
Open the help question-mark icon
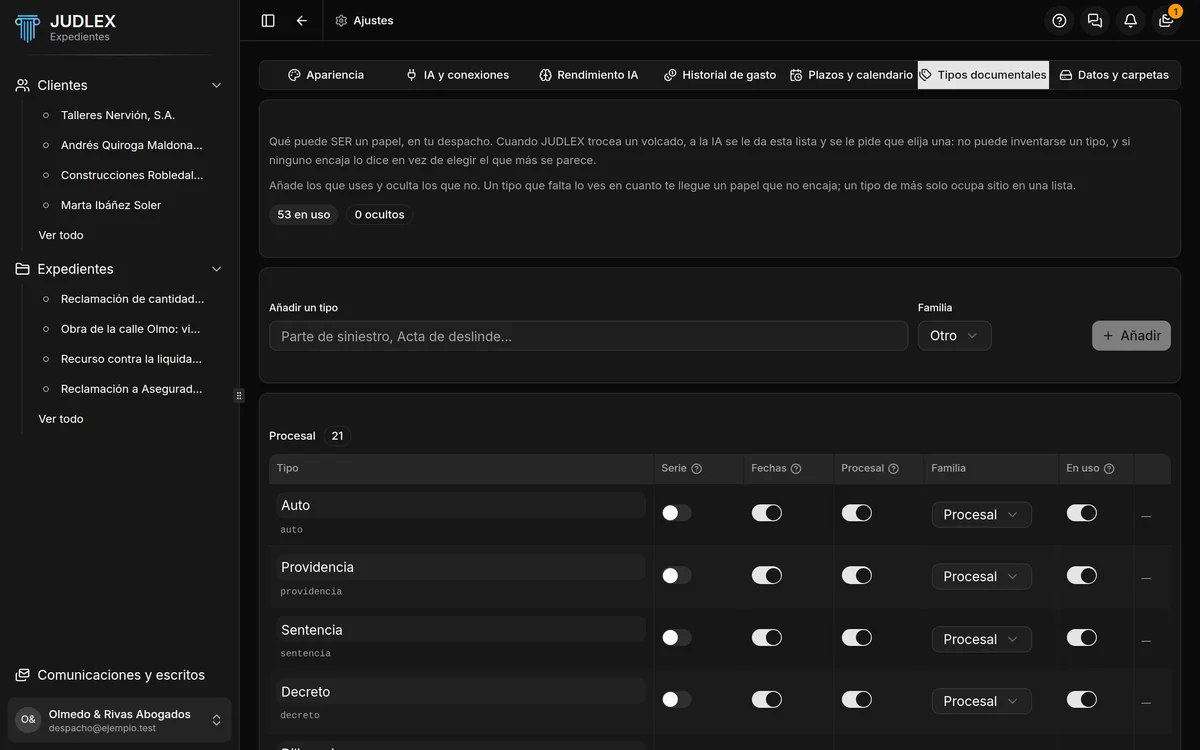(1059, 20)
